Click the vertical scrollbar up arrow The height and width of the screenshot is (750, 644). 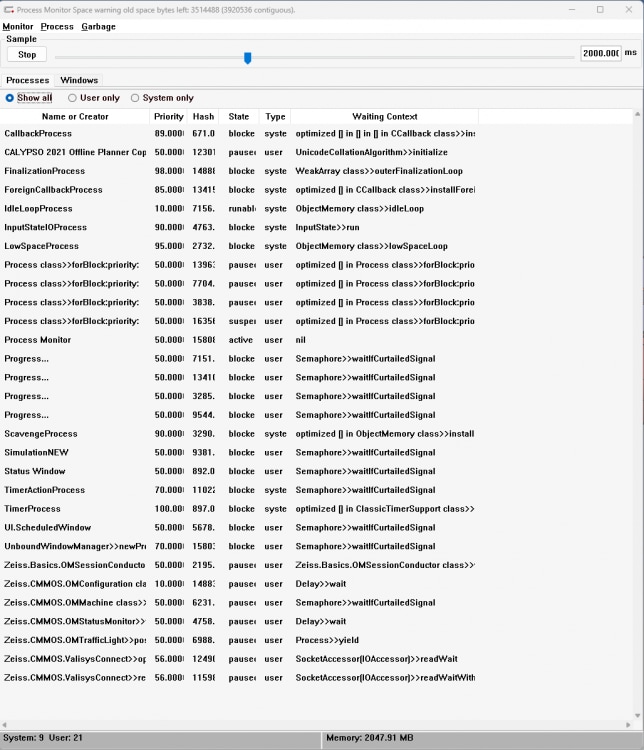(637, 114)
